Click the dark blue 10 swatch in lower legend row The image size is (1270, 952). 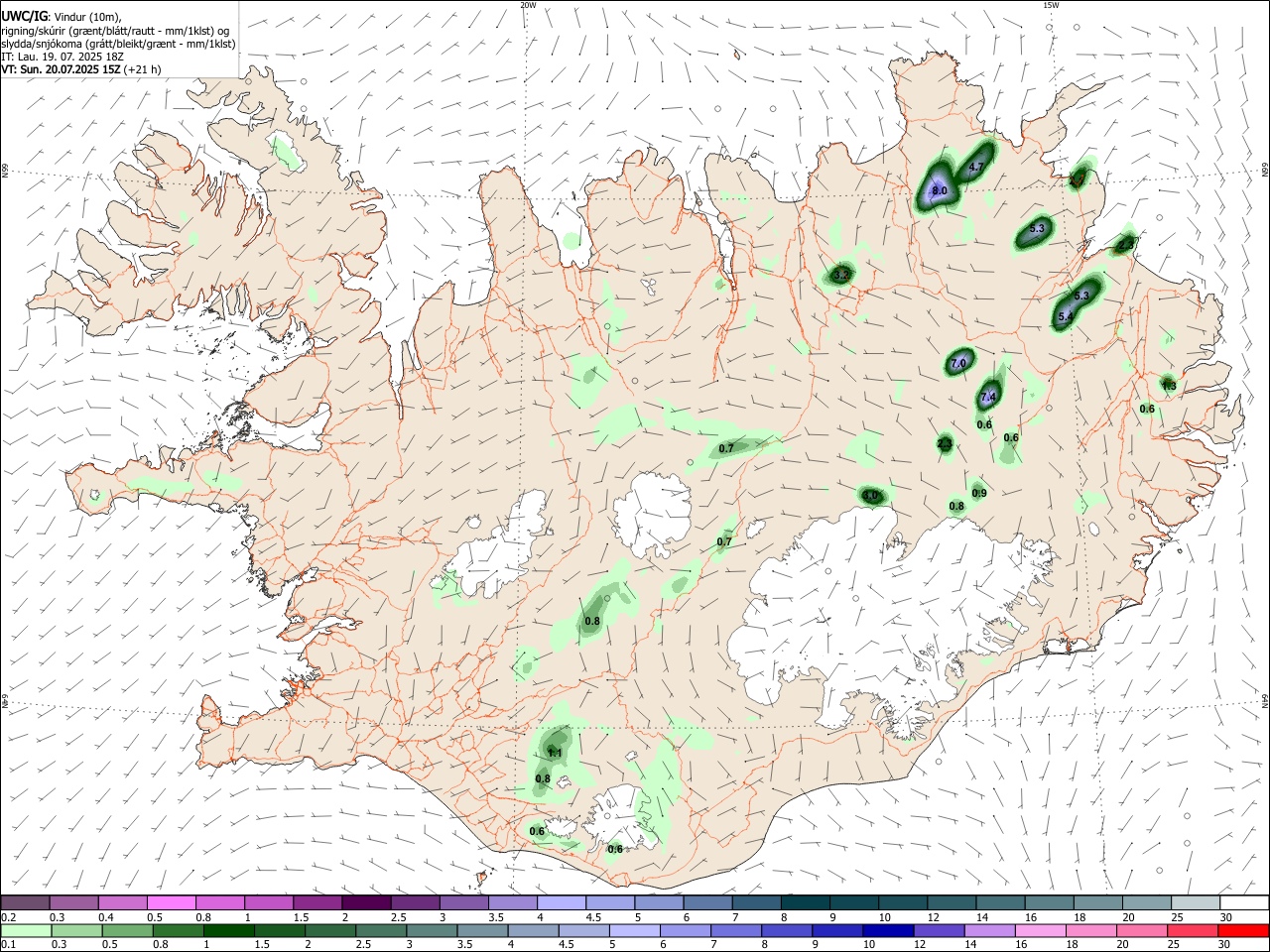[x=888, y=930]
